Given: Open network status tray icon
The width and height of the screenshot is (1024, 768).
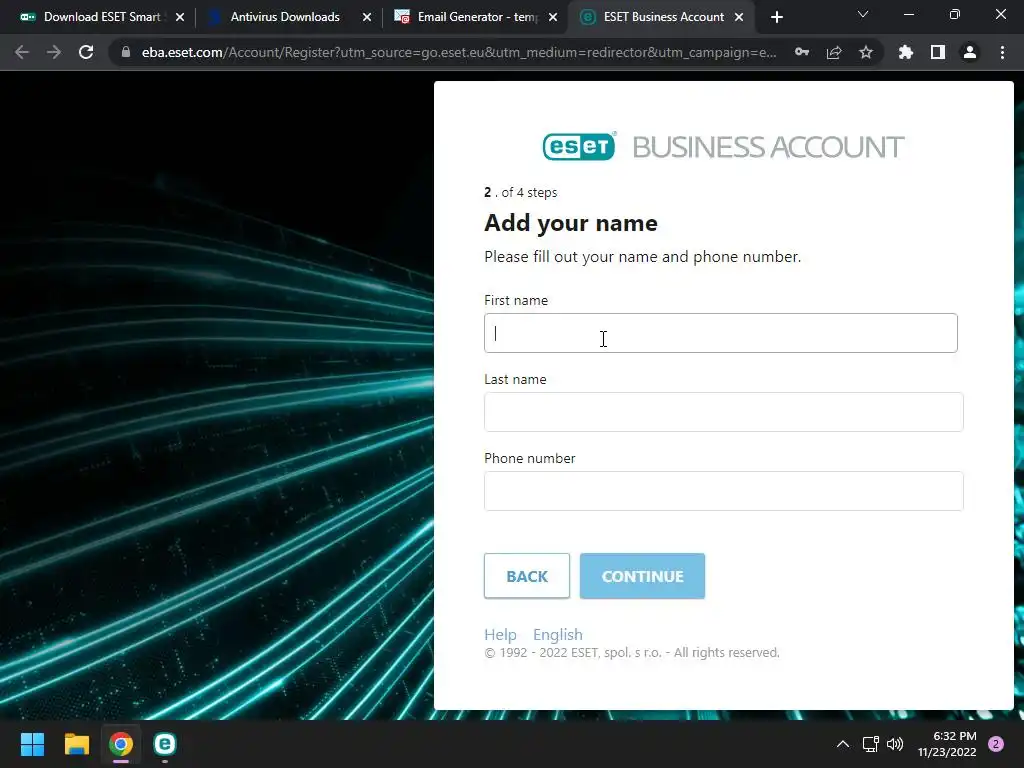Looking at the screenshot, I should [871, 744].
